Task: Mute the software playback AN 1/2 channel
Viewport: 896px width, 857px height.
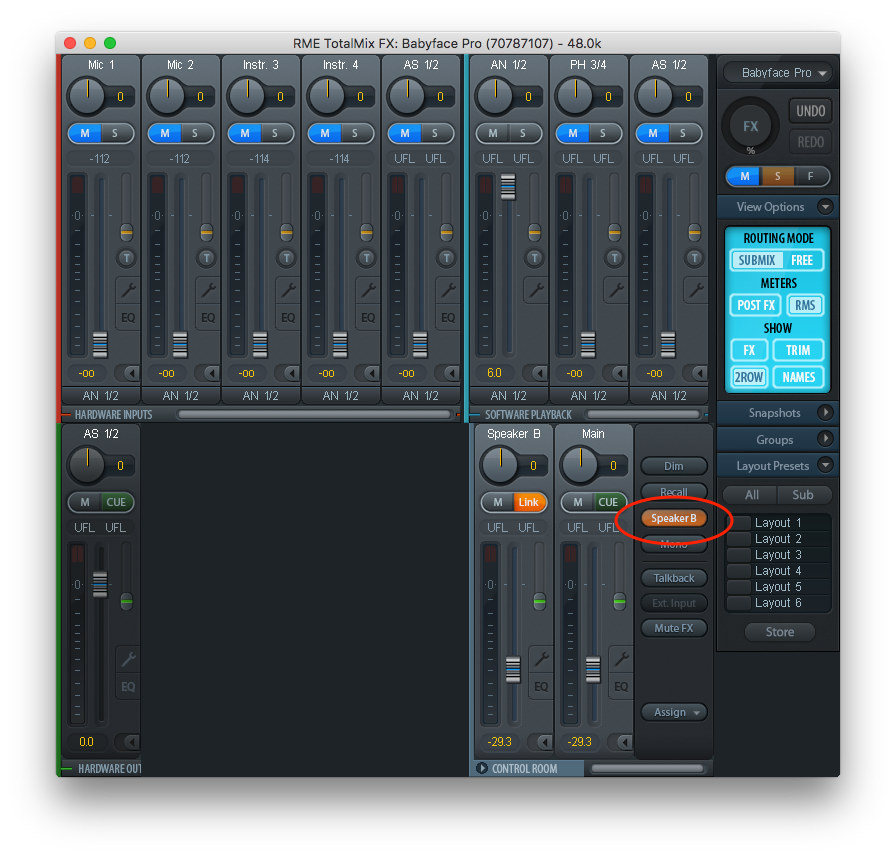Action: (x=493, y=133)
